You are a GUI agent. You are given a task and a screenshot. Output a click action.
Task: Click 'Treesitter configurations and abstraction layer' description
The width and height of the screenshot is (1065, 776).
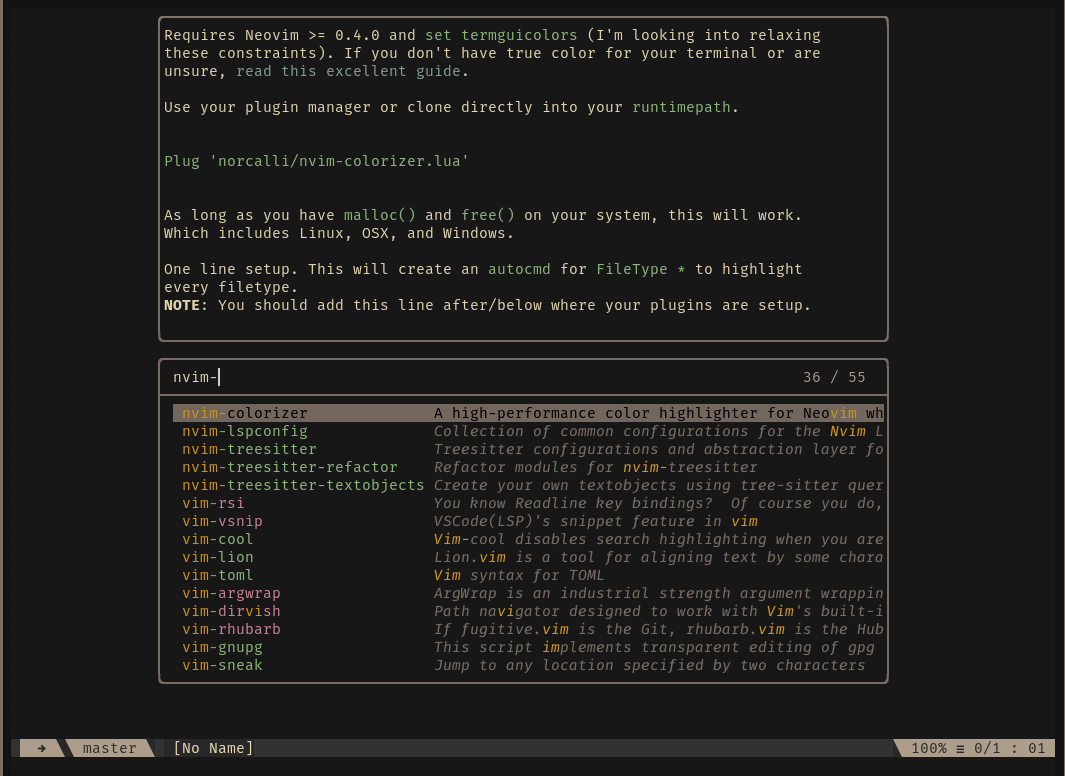658,449
